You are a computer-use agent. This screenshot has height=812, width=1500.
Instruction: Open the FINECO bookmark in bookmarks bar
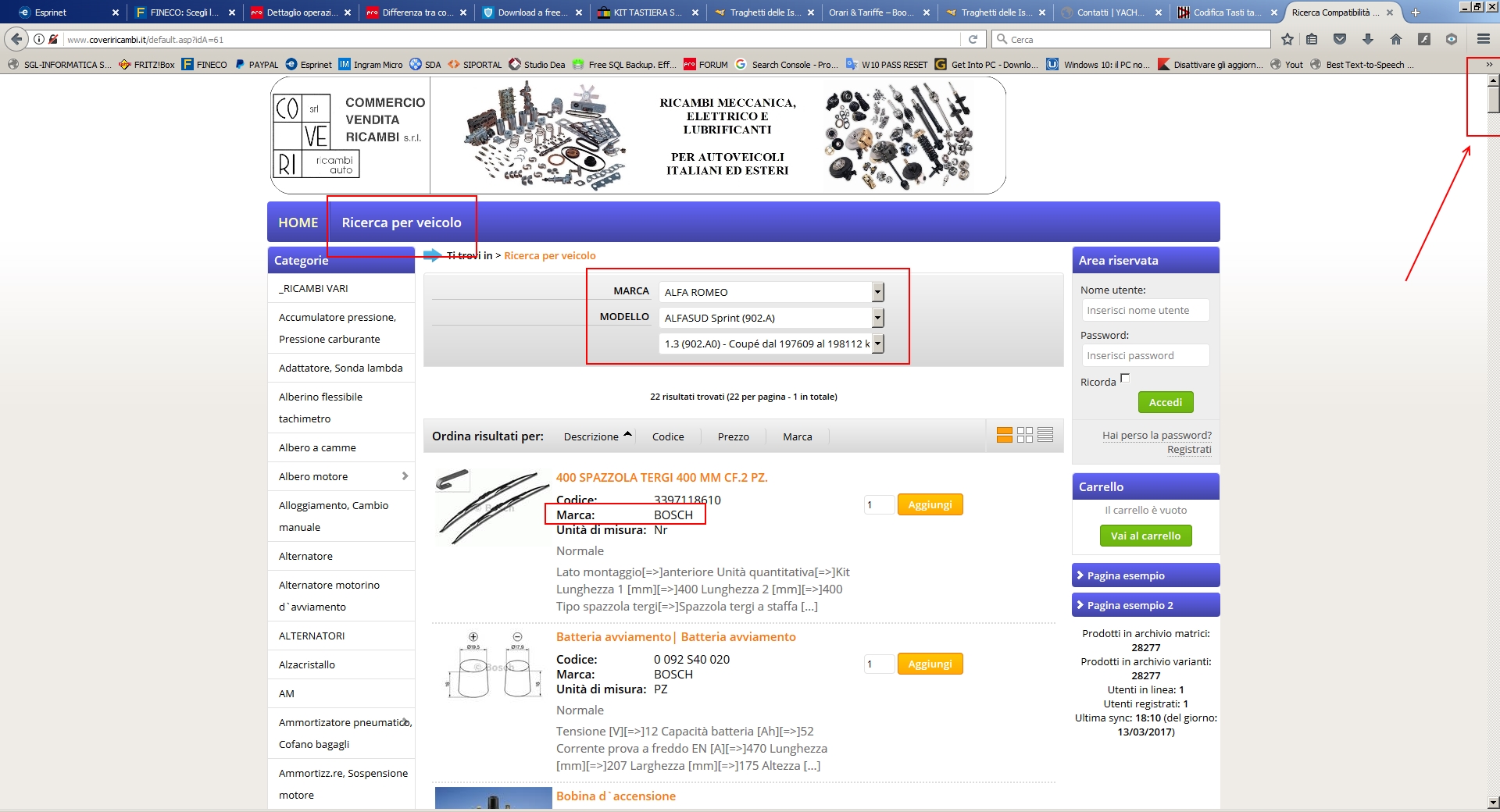205,65
